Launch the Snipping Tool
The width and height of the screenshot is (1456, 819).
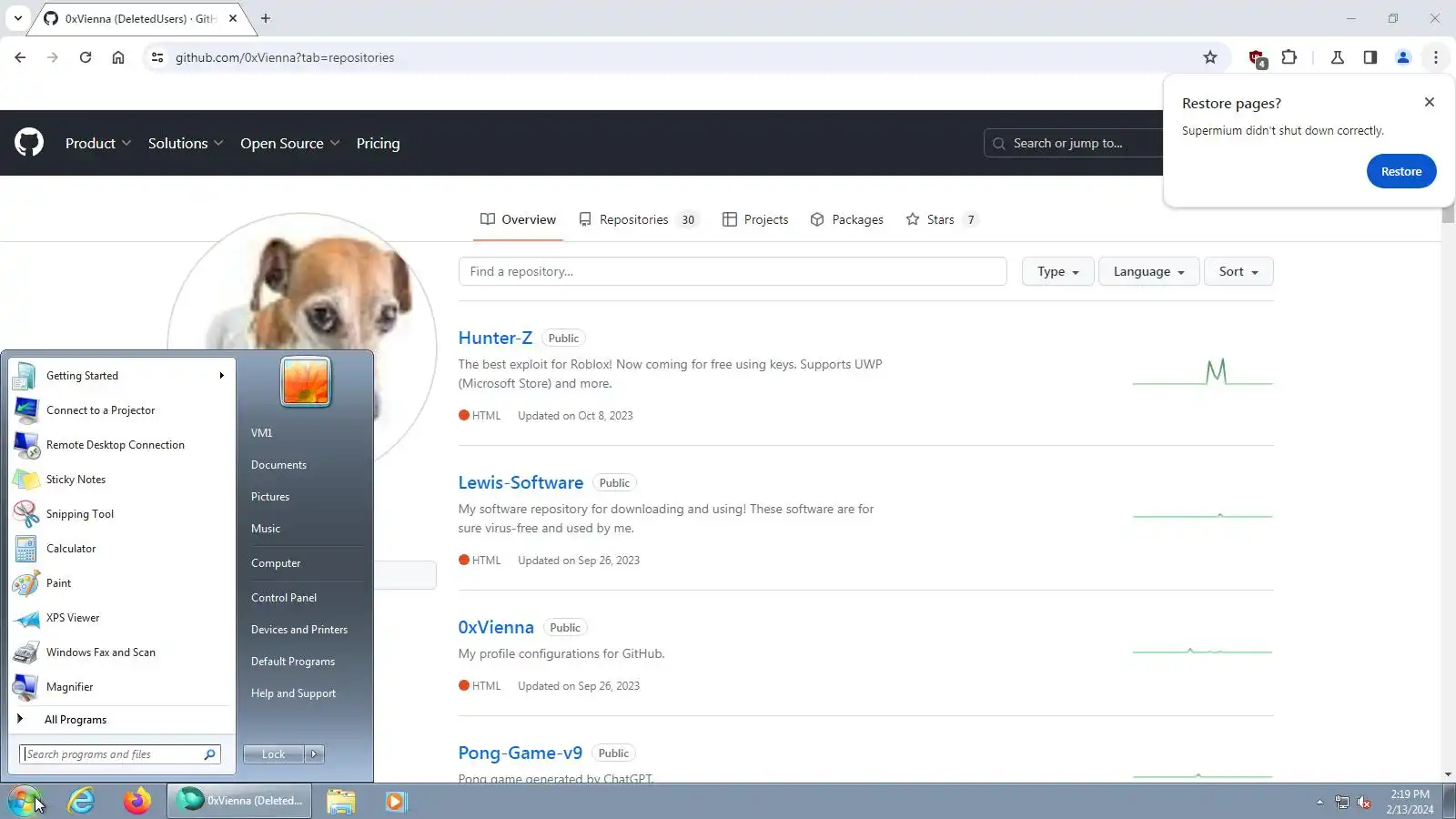121,514
